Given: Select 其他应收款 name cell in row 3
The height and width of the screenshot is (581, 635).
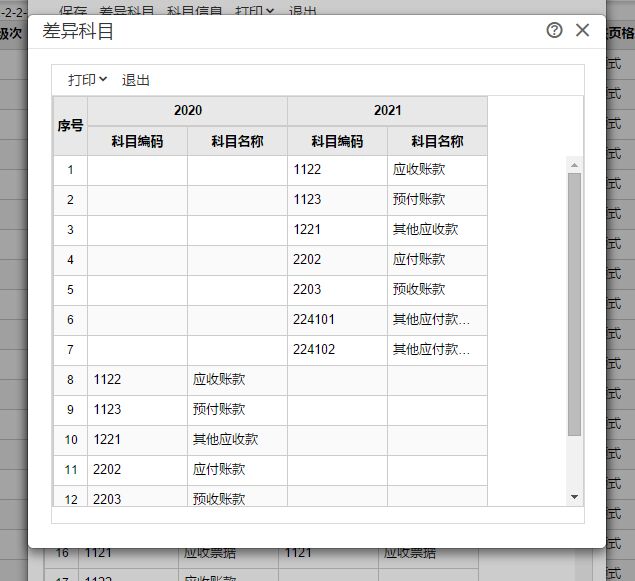Looking at the screenshot, I should [437, 230].
